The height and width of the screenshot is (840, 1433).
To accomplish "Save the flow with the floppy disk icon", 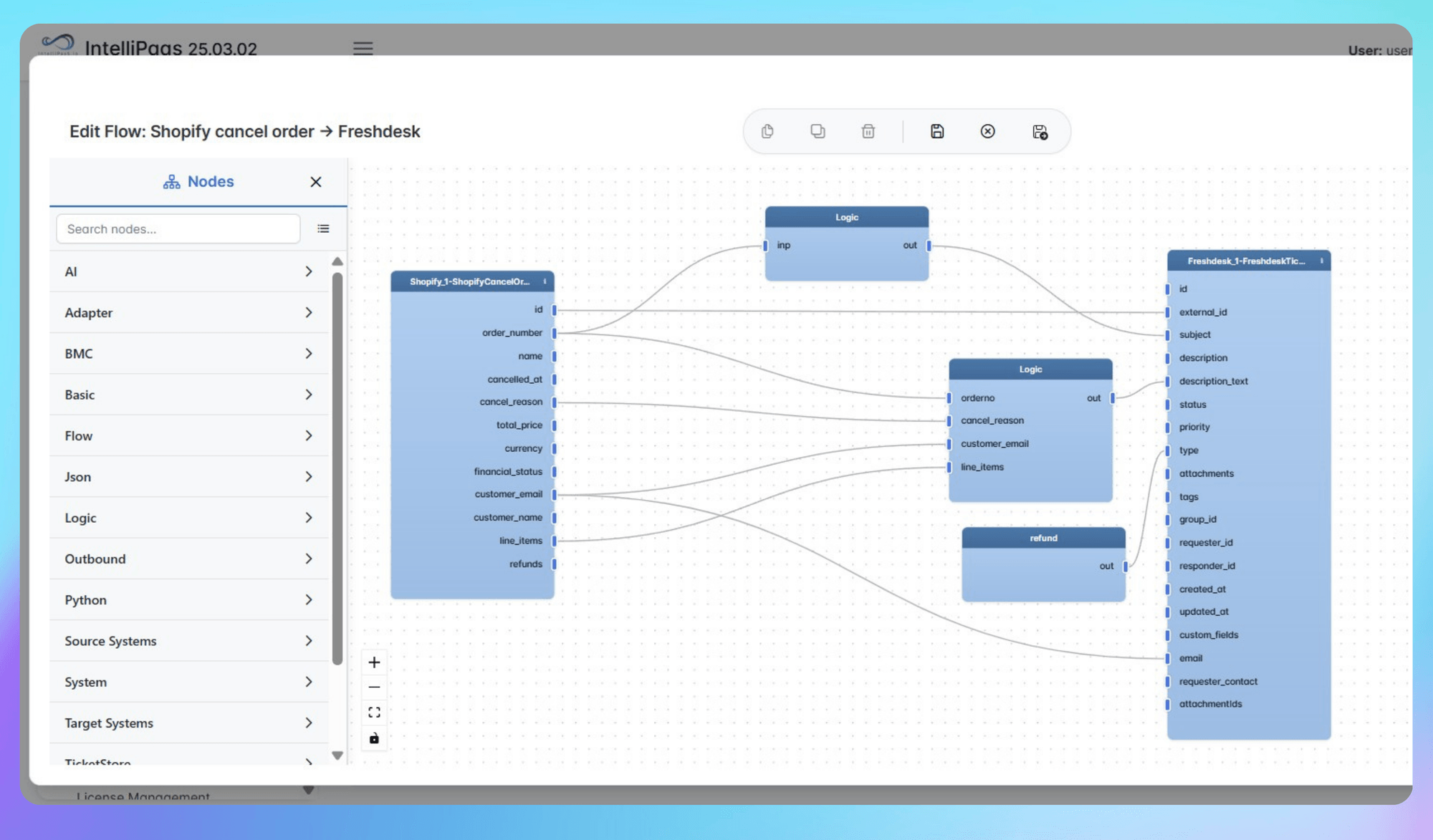I will (x=937, y=131).
